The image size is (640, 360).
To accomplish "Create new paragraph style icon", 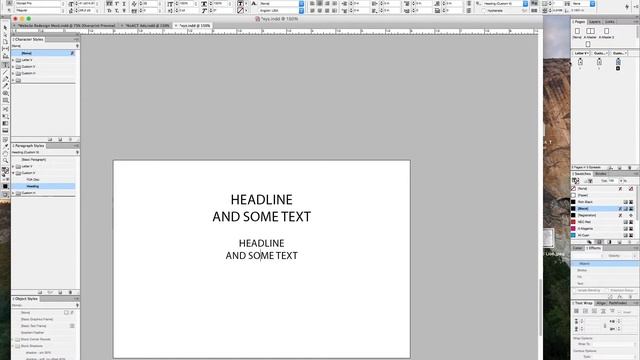I will (60, 292).
